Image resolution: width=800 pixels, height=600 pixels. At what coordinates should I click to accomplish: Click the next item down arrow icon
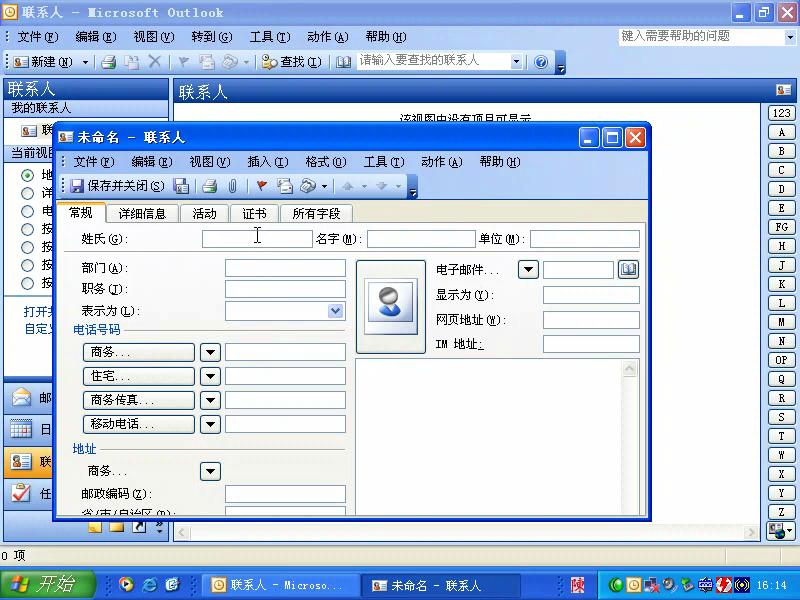click(x=381, y=186)
